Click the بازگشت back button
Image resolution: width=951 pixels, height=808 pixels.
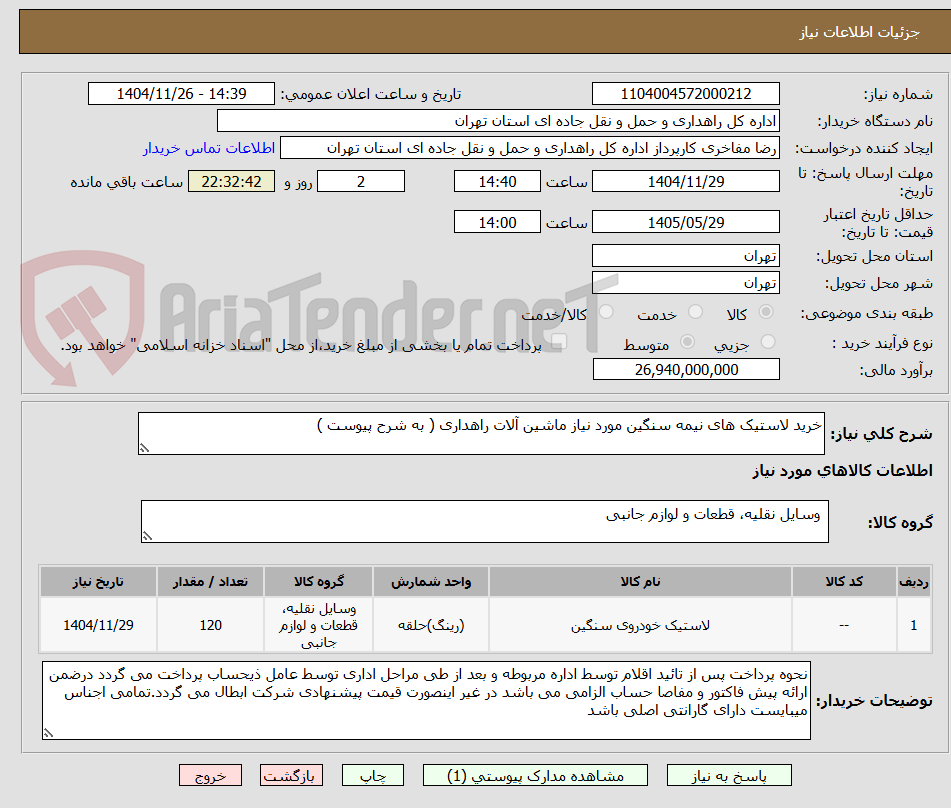point(291,776)
